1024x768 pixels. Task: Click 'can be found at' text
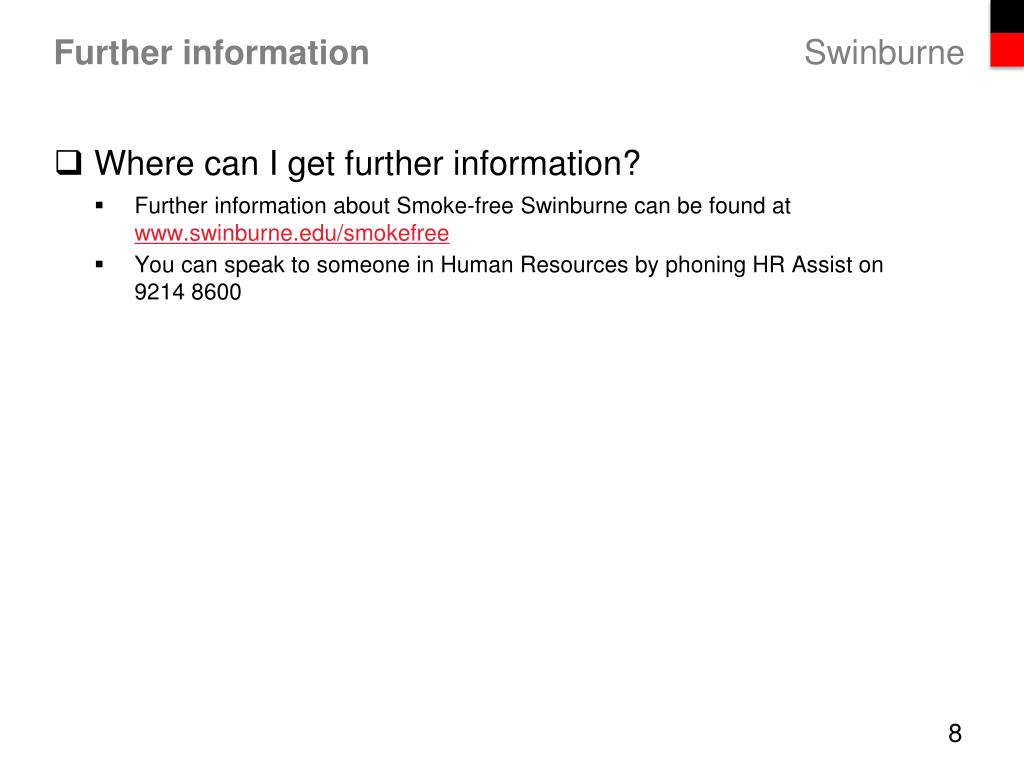tap(712, 206)
